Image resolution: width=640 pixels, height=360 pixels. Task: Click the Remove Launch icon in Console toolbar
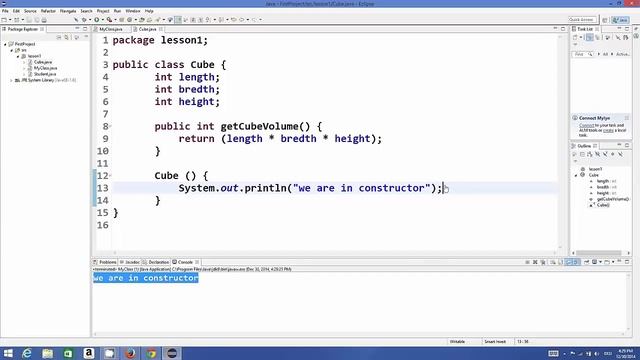(x=535, y=262)
